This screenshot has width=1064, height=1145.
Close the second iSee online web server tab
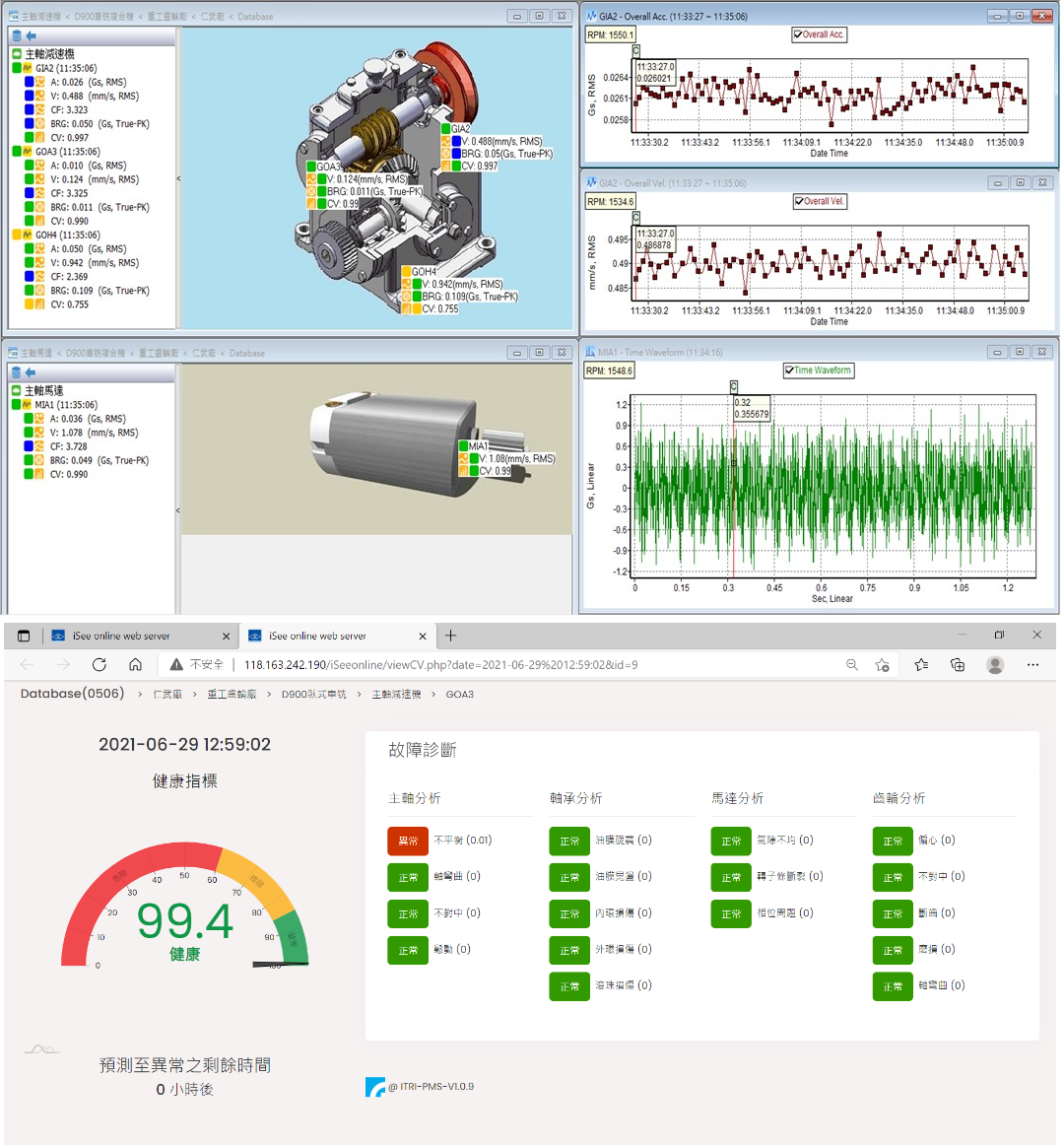tap(422, 636)
